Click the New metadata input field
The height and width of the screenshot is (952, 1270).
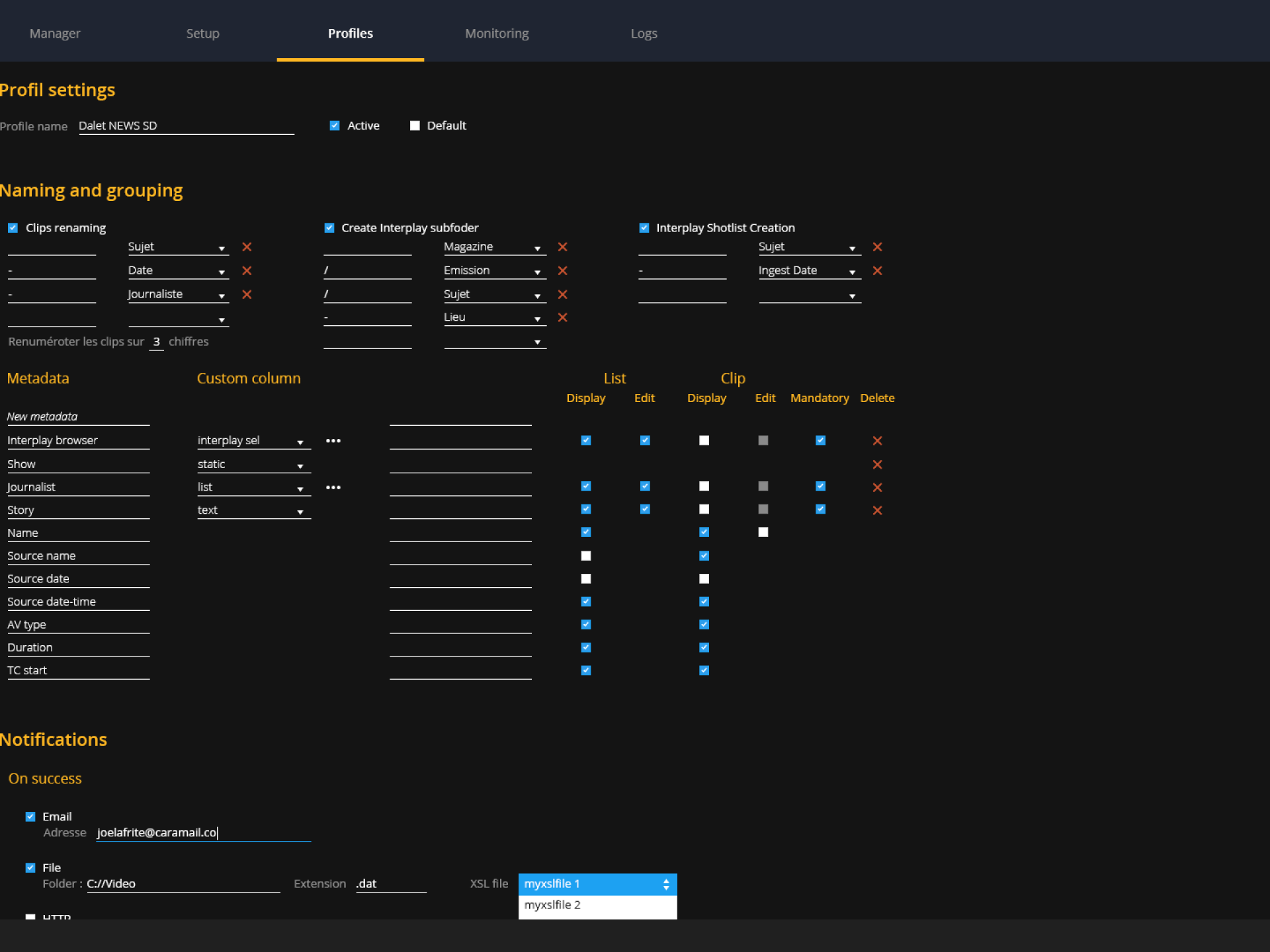click(78, 416)
